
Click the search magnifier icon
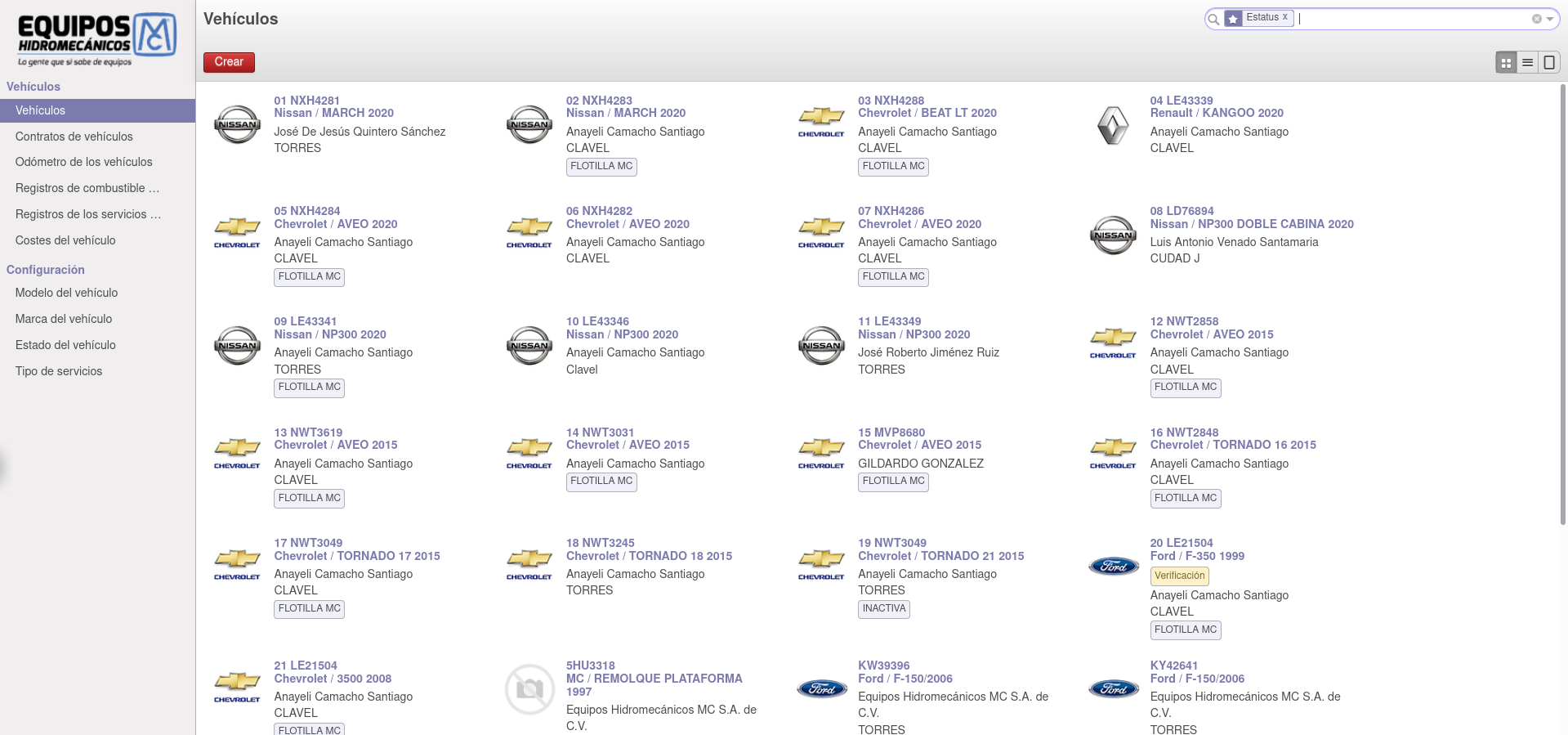[x=1214, y=19]
